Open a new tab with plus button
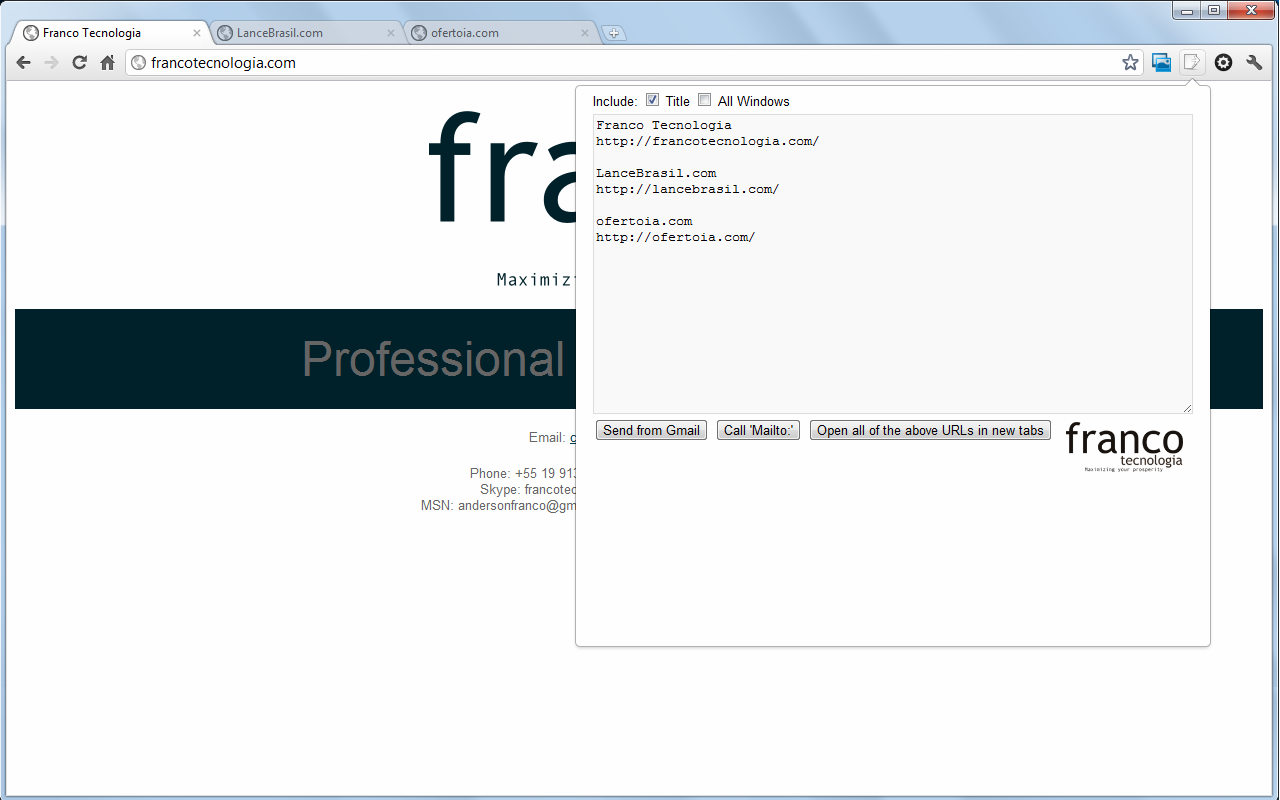Screen dimensions: 1280x800 coord(614,33)
